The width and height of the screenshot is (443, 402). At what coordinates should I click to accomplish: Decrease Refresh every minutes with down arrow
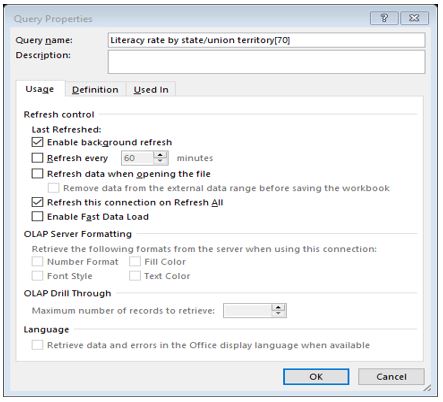coord(161,161)
